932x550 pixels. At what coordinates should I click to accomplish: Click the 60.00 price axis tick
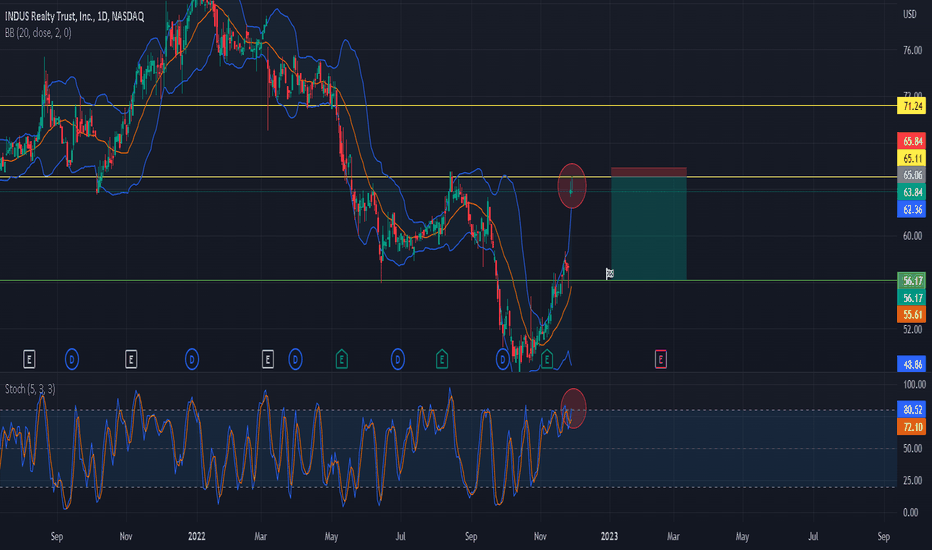point(912,236)
